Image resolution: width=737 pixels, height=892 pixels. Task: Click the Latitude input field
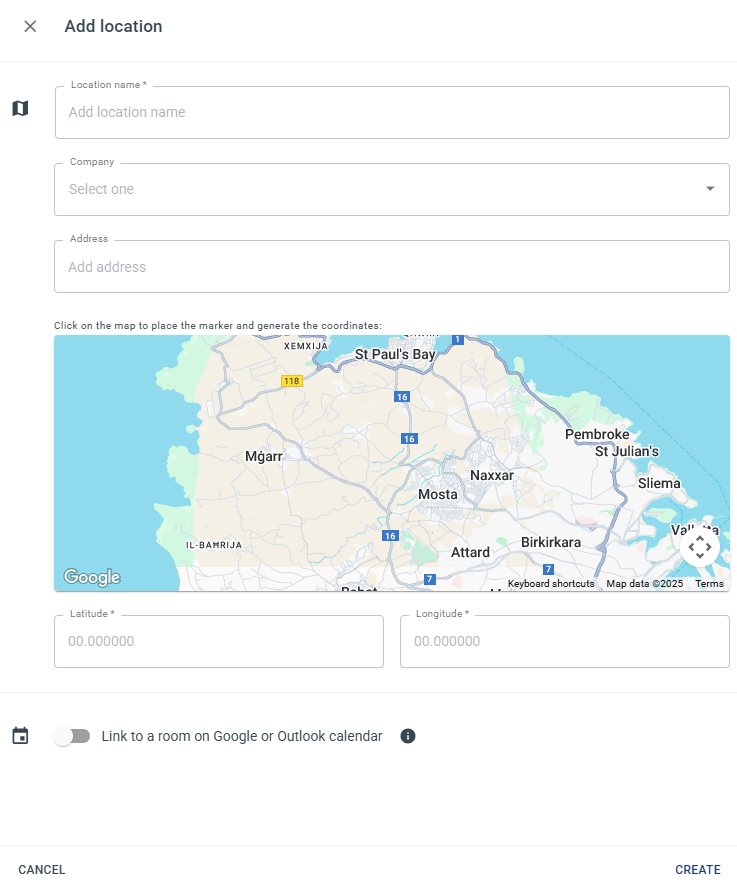tap(219, 641)
